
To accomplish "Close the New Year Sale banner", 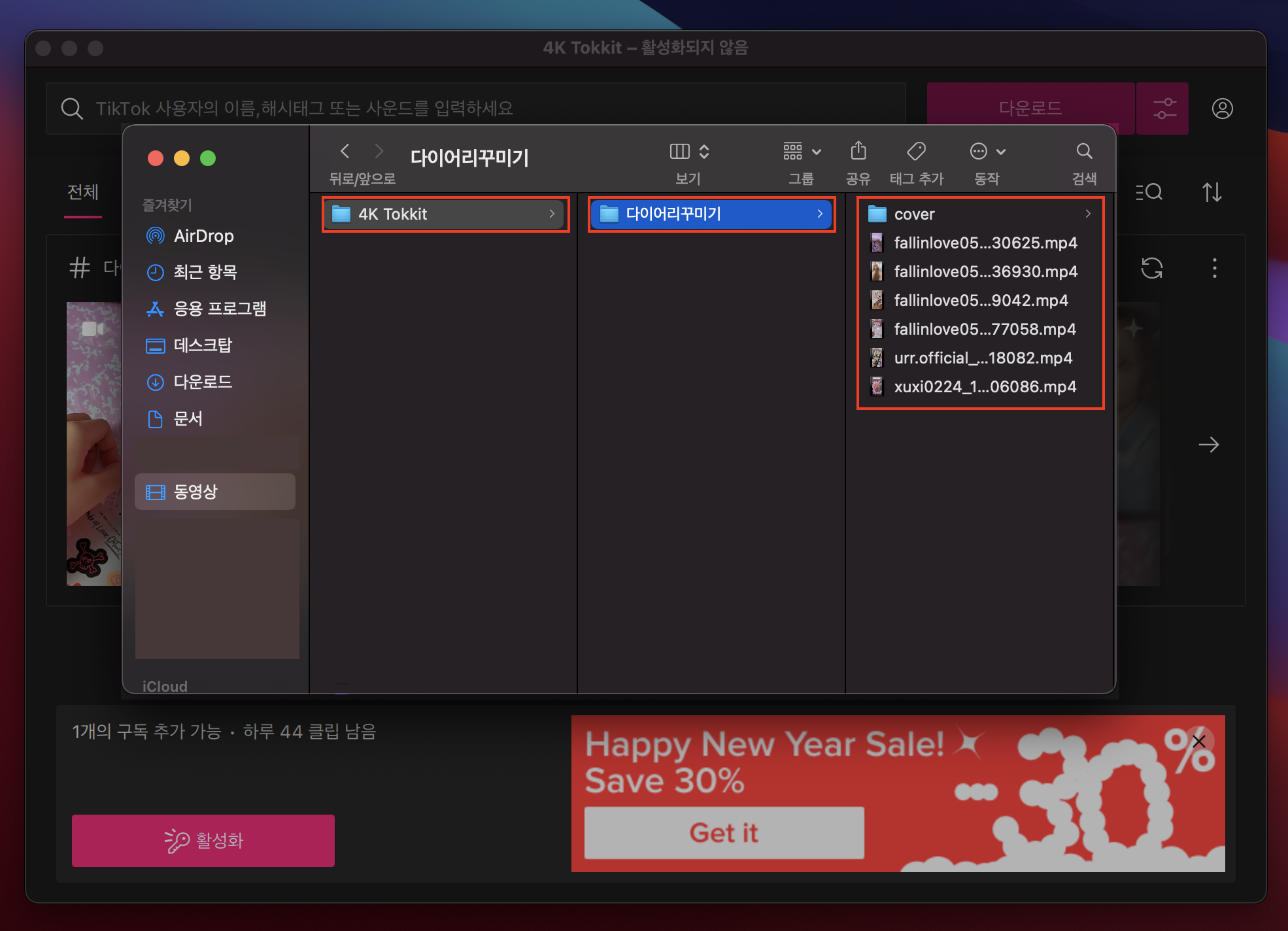I will pos(1198,741).
